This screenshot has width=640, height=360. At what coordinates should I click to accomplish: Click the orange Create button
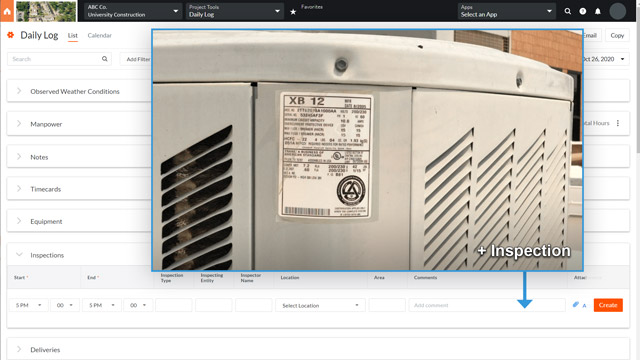click(x=608, y=305)
